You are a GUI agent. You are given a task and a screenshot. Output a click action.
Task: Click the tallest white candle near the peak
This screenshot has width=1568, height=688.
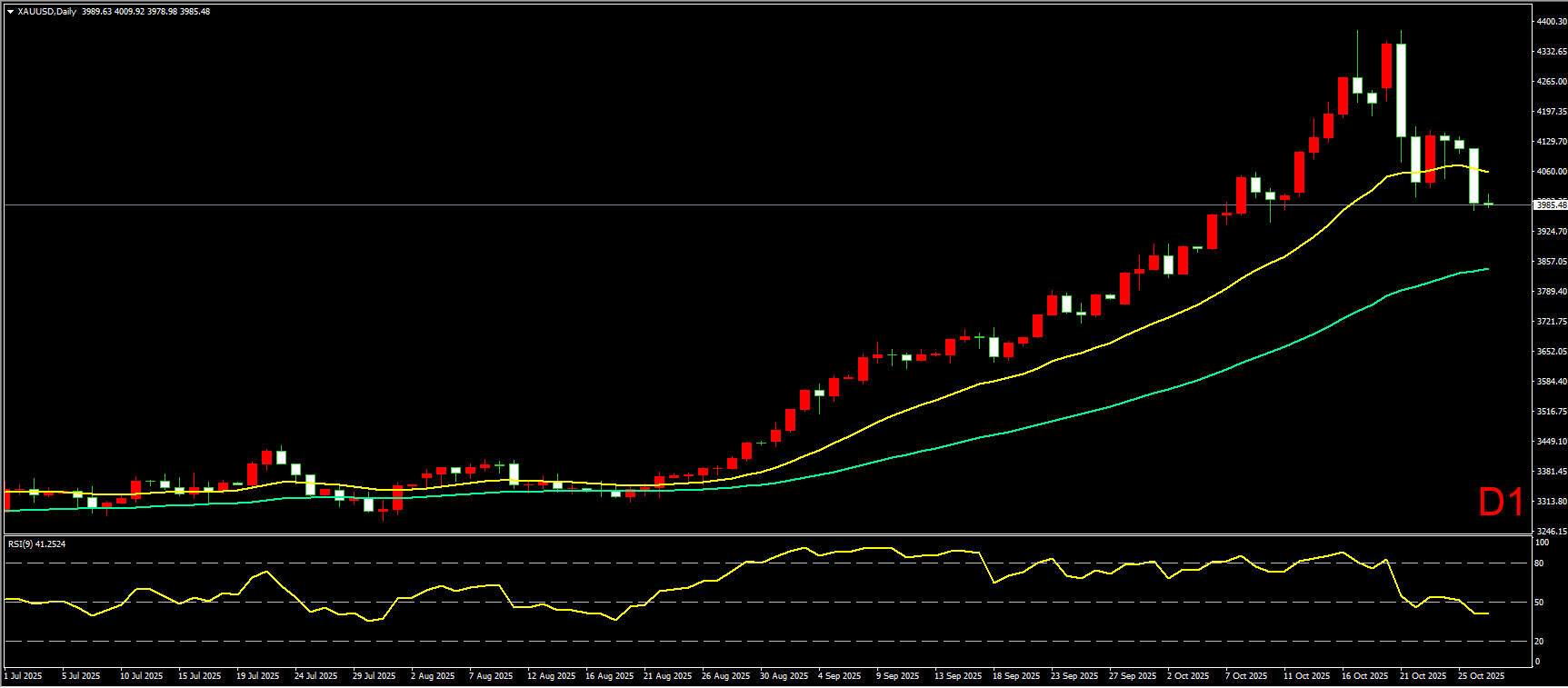point(1401,91)
